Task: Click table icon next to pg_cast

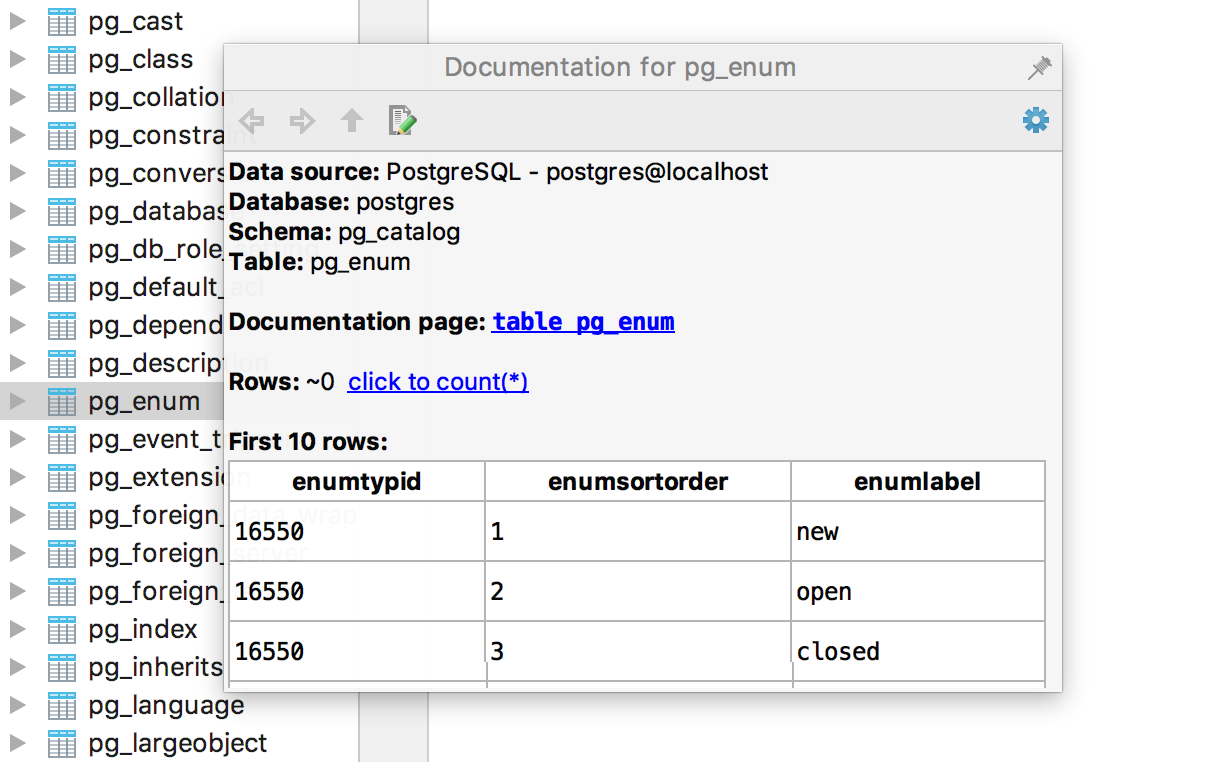Action: pyautogui.click(x=62, y=21)
